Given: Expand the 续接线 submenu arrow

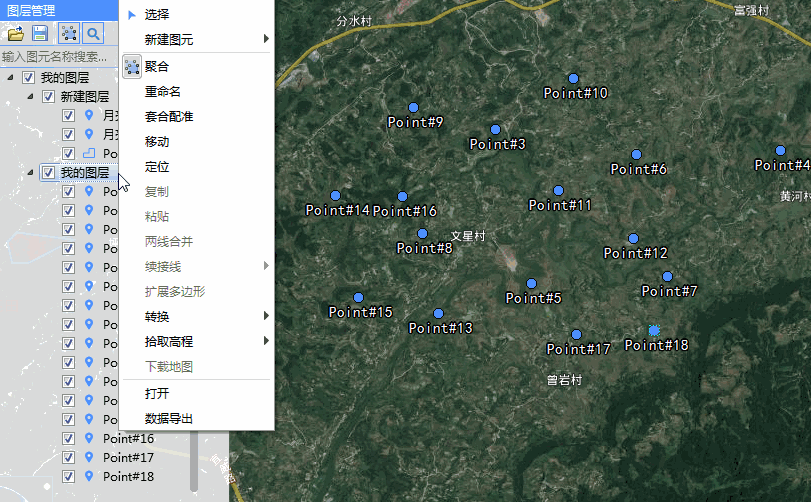Looking at the screenshot, I should pyautogui.click(x=266, y=266).
